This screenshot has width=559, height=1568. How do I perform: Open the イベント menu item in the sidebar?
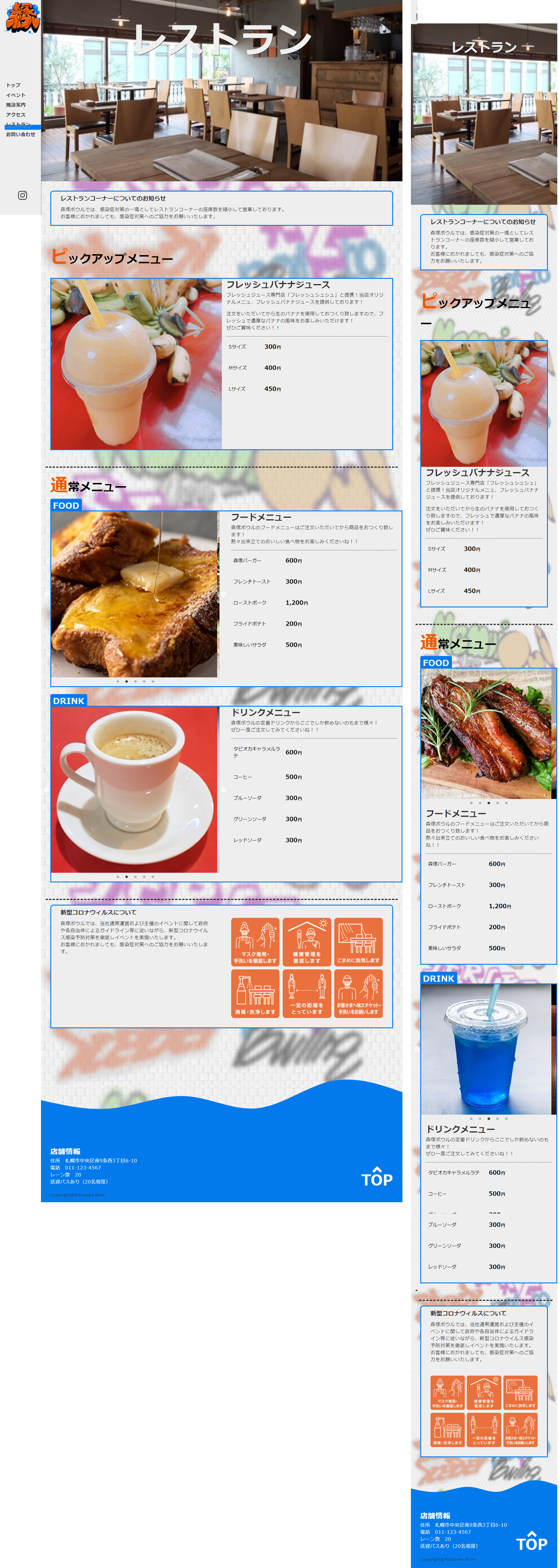tap(16, 95)
